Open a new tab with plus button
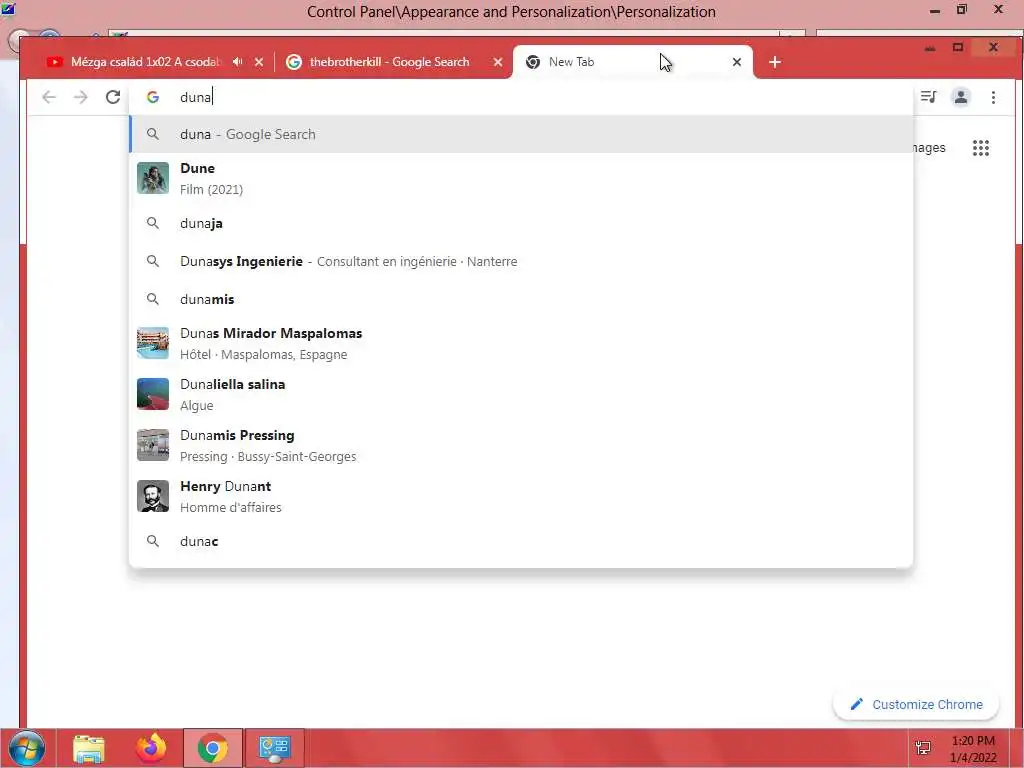This screenshot has height=768, width=1024. (775, 62)
